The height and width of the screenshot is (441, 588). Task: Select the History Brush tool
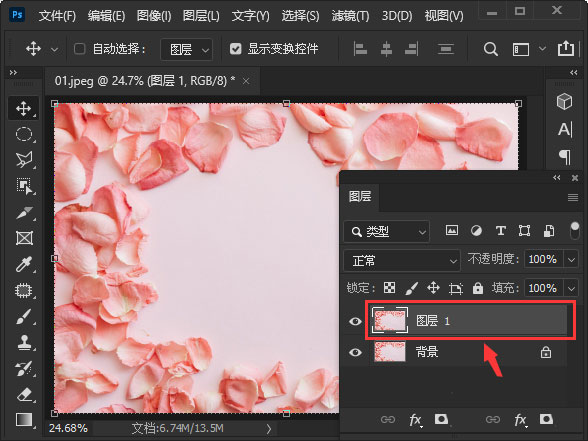point(24,368)
